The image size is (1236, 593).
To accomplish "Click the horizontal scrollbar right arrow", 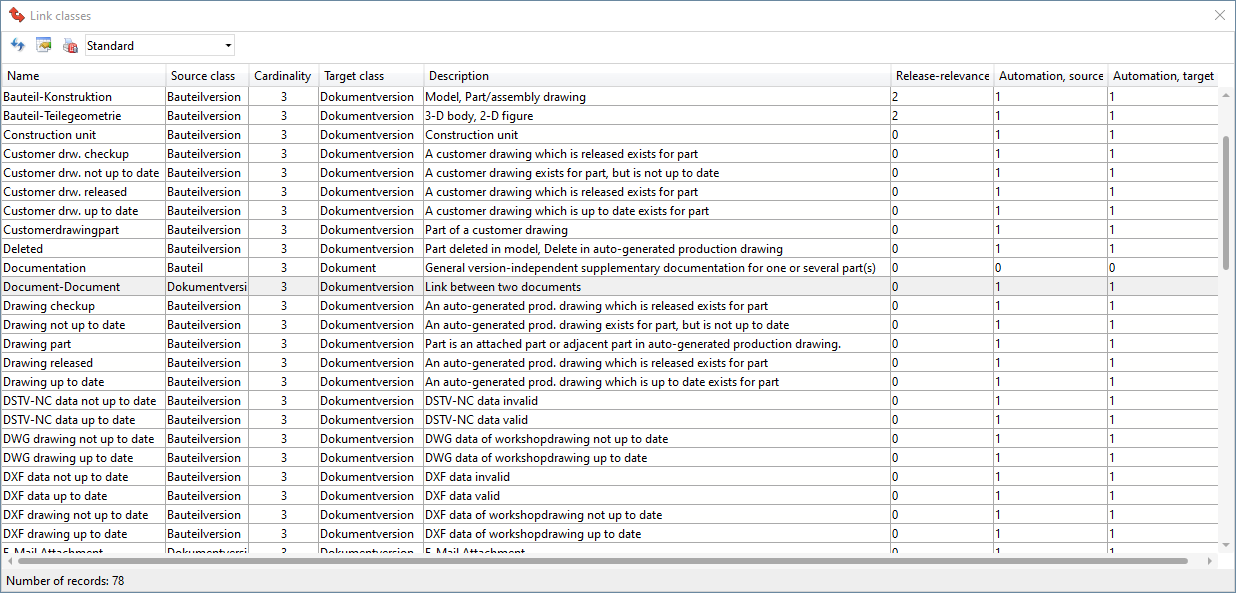I will pyautogui.click(x=1212, y=561).
